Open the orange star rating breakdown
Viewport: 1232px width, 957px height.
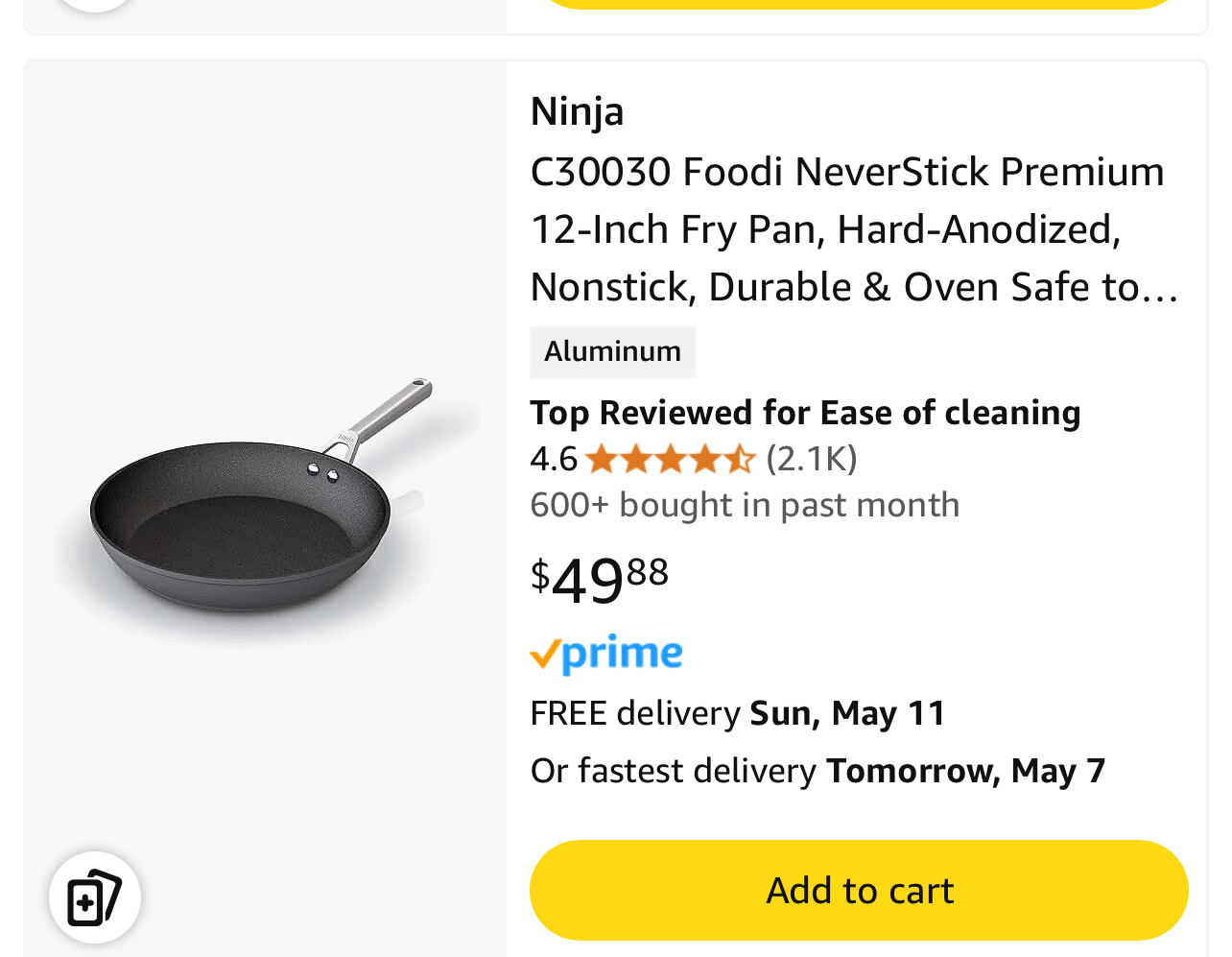[670, 459]
